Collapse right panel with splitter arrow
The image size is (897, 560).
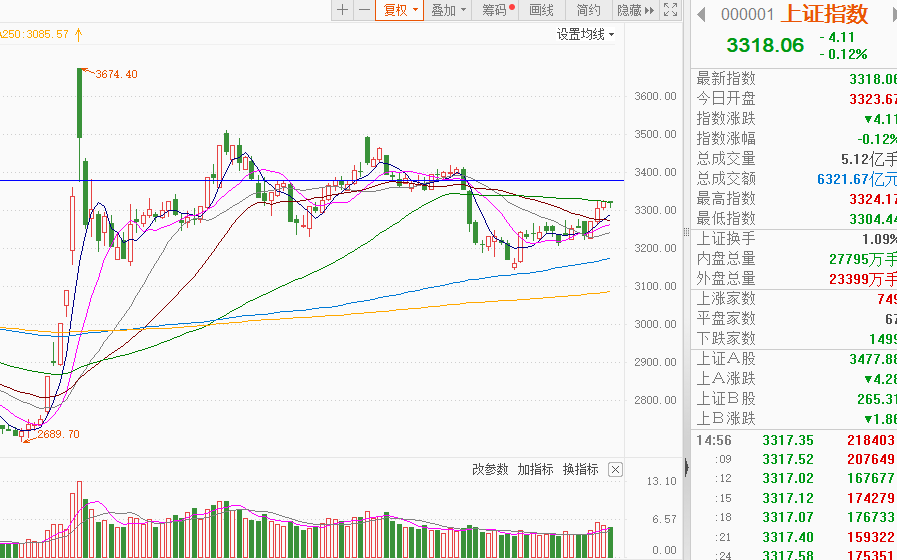pos(687,468)
